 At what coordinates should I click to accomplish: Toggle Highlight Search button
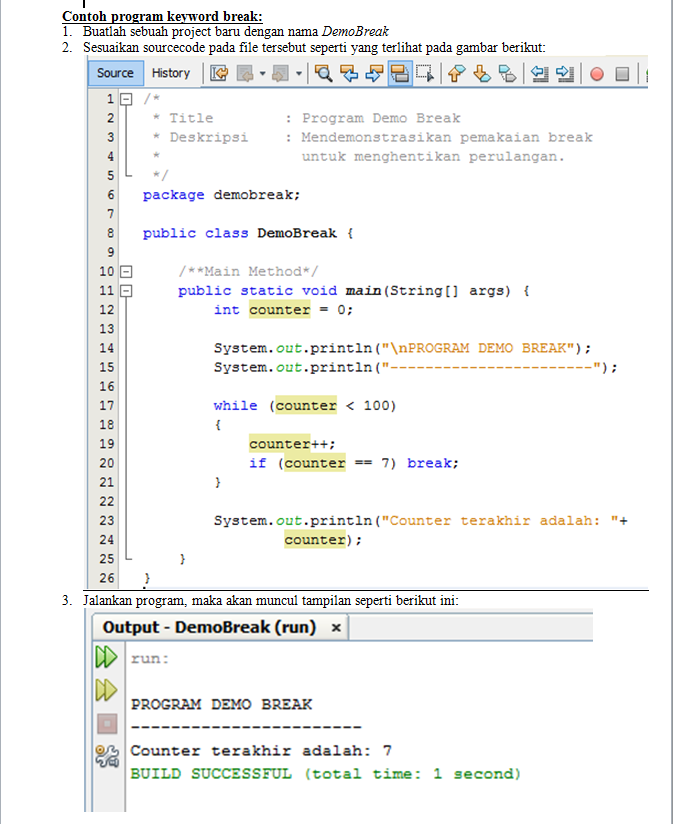[400, 74]
